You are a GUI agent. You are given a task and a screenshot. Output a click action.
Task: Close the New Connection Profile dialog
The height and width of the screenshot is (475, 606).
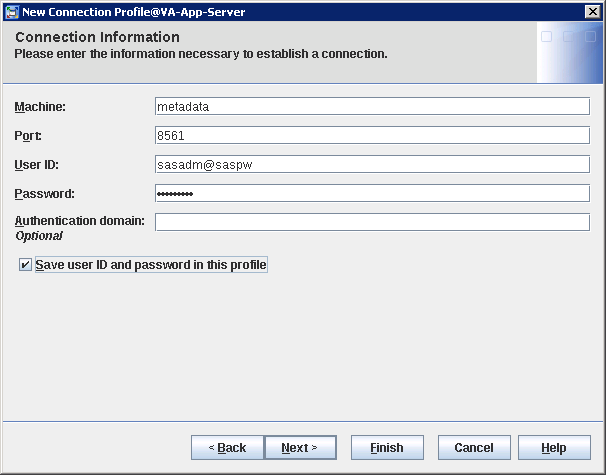coord(592,11)
